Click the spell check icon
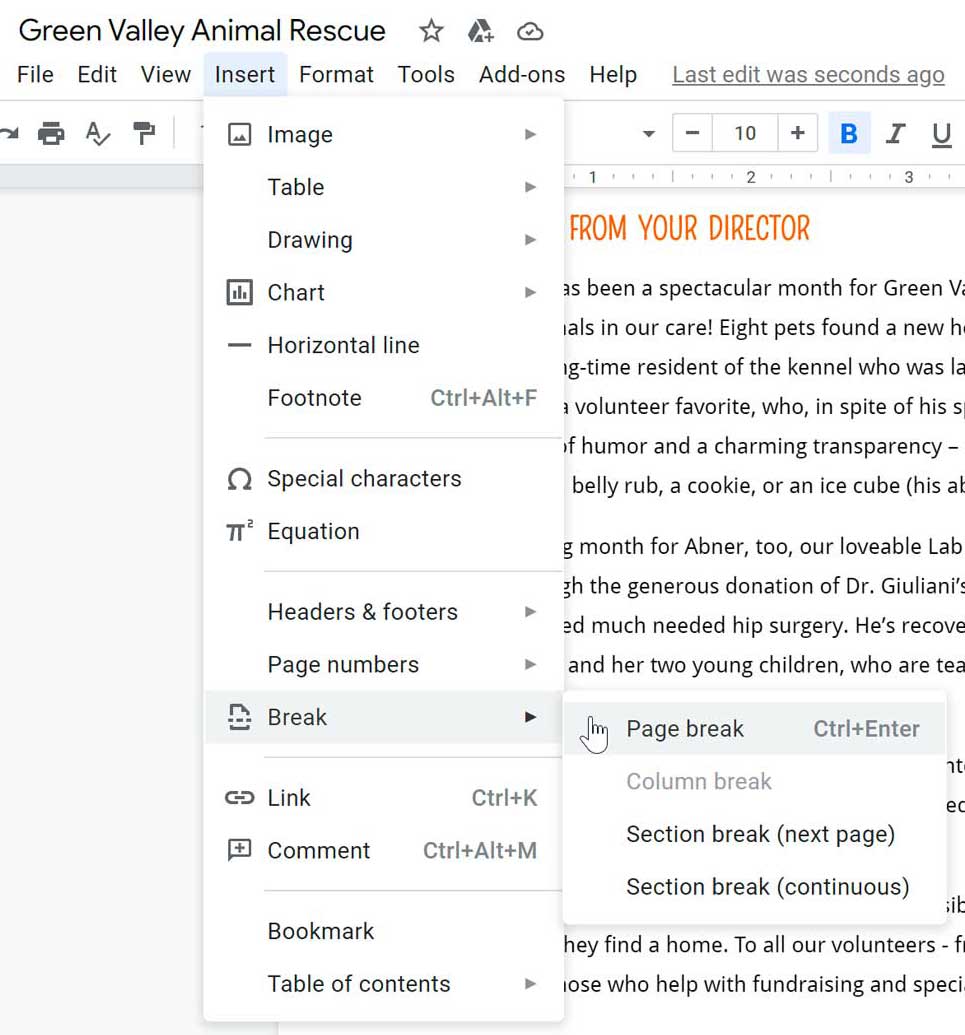The width and height of the screenshot is (965, 1035). tap(98, 133)
